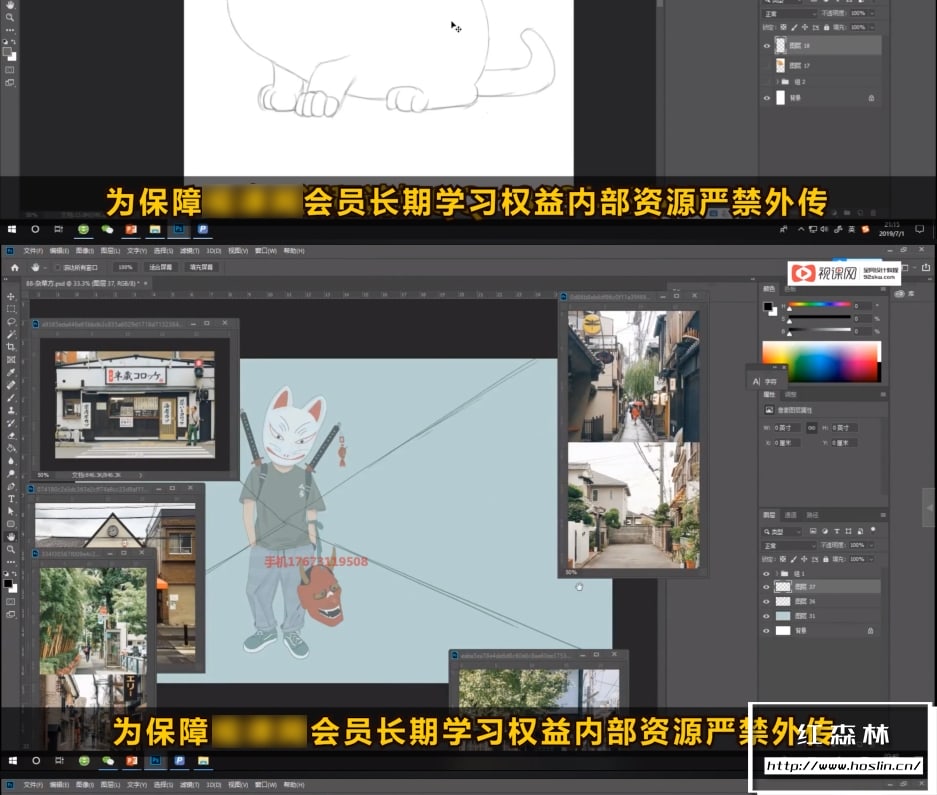The image size is (937, 795).
Task: Click the 填充屏幕 fill screen button
Action: [201, 267]
